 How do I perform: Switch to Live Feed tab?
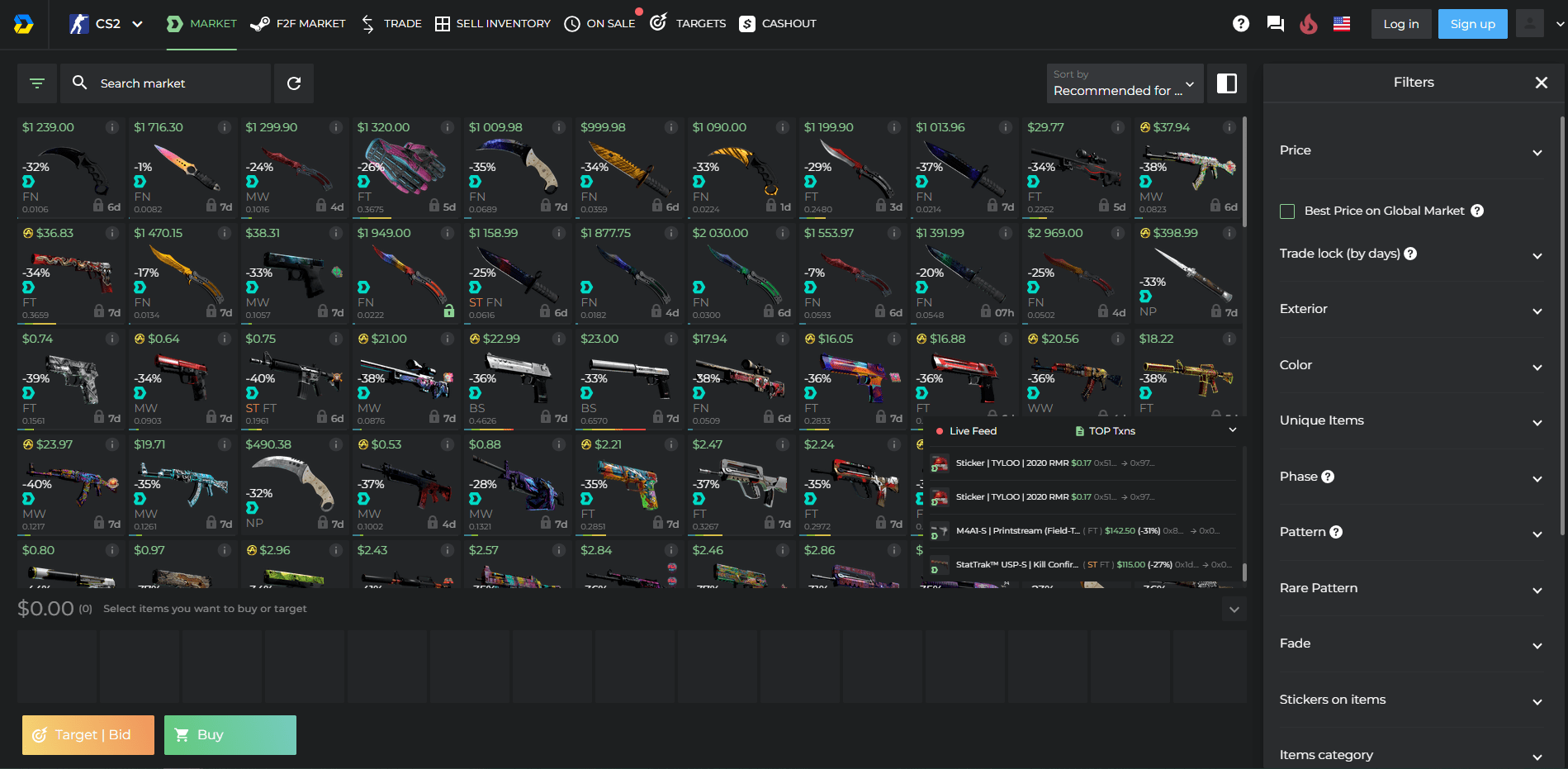[965, 431]
